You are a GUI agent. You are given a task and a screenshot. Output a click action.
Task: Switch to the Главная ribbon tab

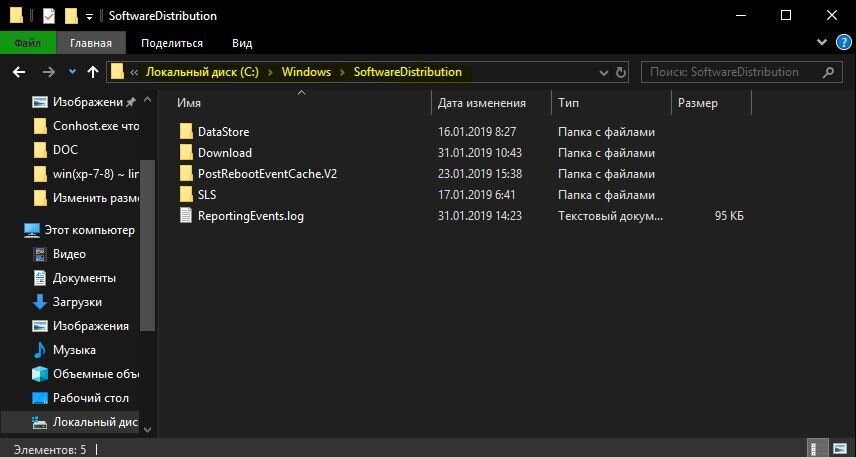pos(91,43)
